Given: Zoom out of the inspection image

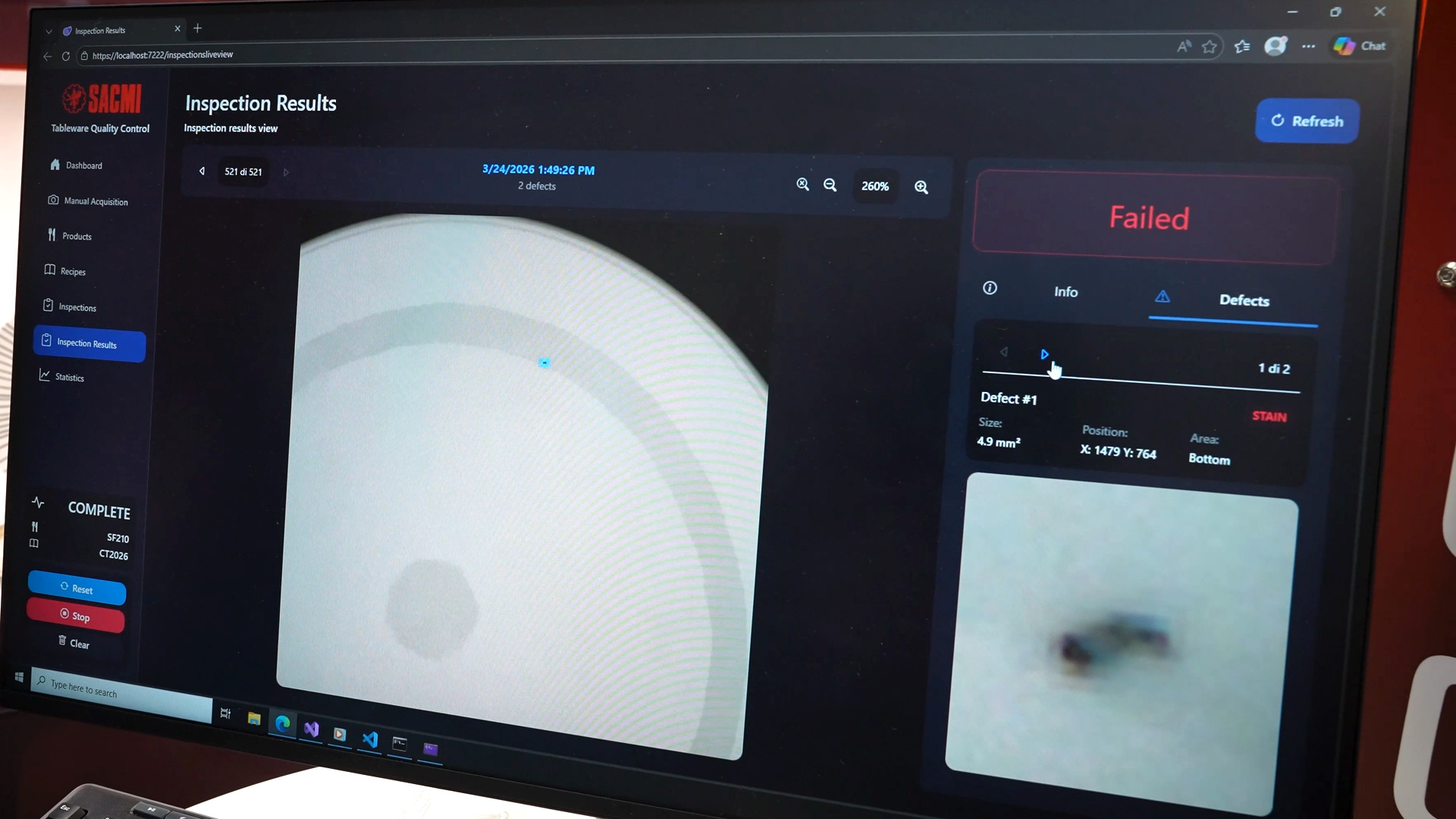Looking at the screenshot, I should pyautogui.click(x=830, y=185).
